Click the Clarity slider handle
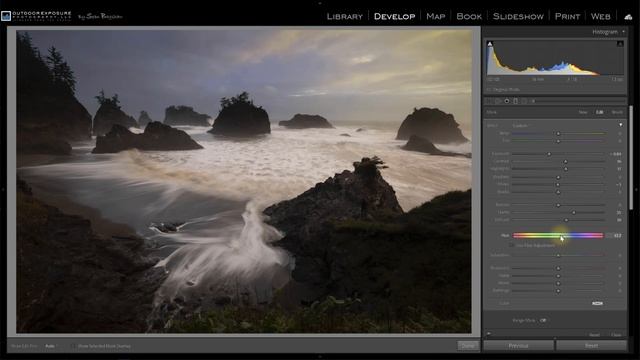640x360 pixels. (573, 212)
